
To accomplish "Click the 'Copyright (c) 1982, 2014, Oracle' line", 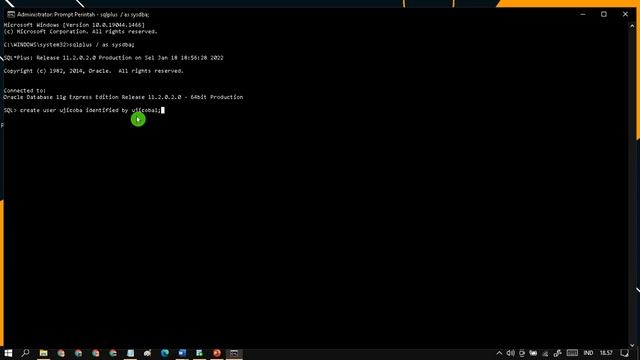I will point(93,71).
